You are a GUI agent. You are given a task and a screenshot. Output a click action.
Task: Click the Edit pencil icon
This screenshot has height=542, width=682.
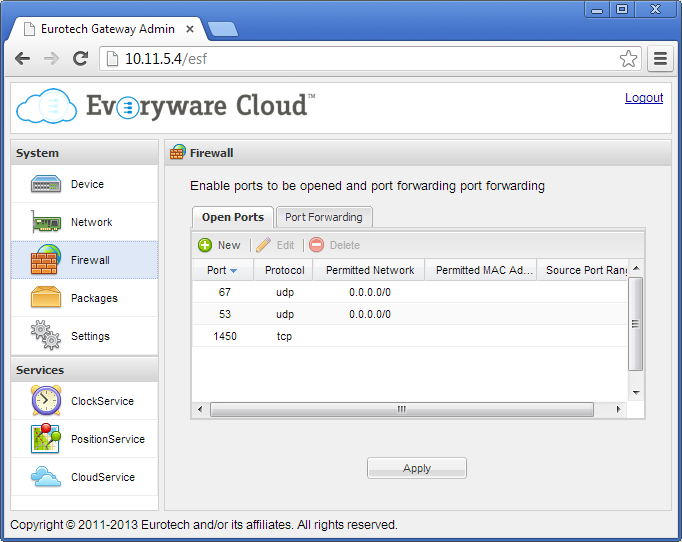(264, 245)
